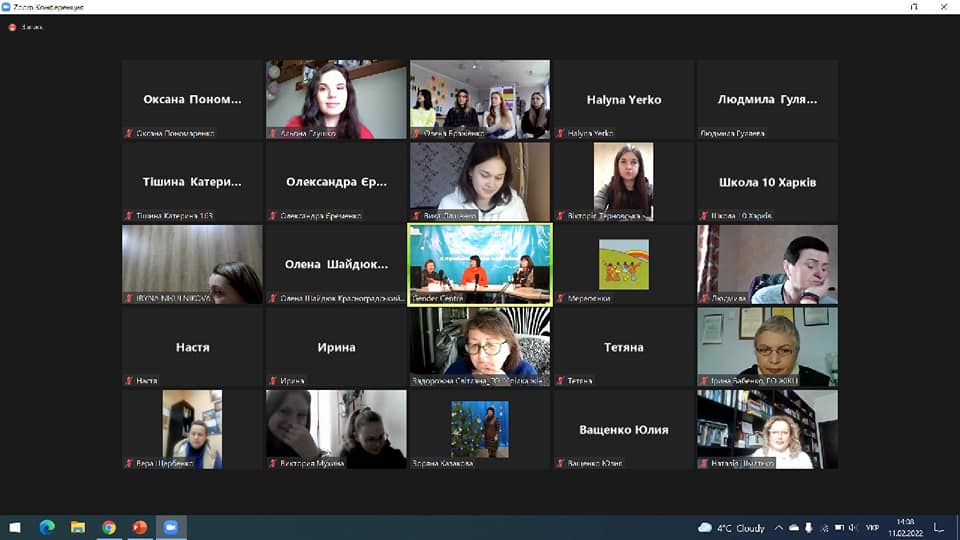Click muted mic icon on Настя tile
Image resolution: width=960 pixels, height=540 pixels.
click(x=129, y=380)
